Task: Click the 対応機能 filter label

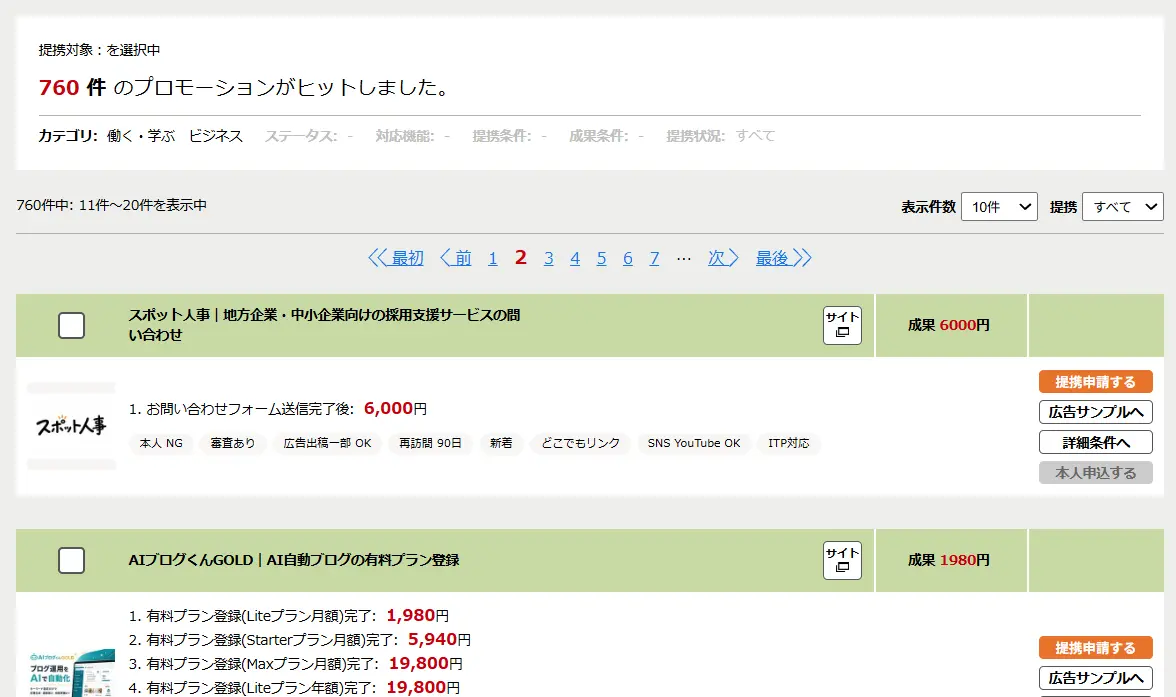Action: (404, 136)
